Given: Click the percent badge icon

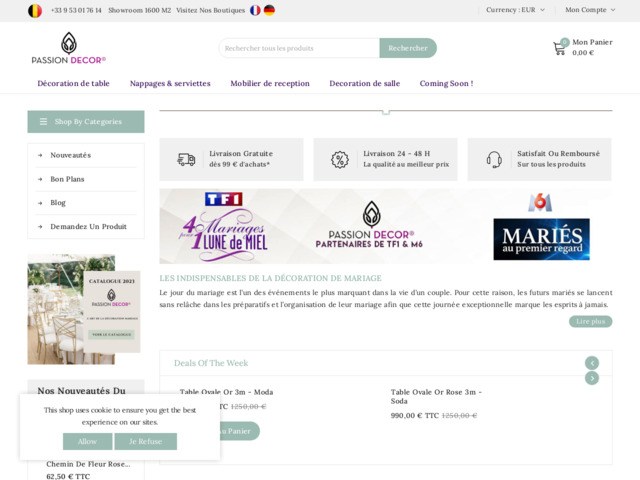Looking at the screenshot, I should point(340,159).
